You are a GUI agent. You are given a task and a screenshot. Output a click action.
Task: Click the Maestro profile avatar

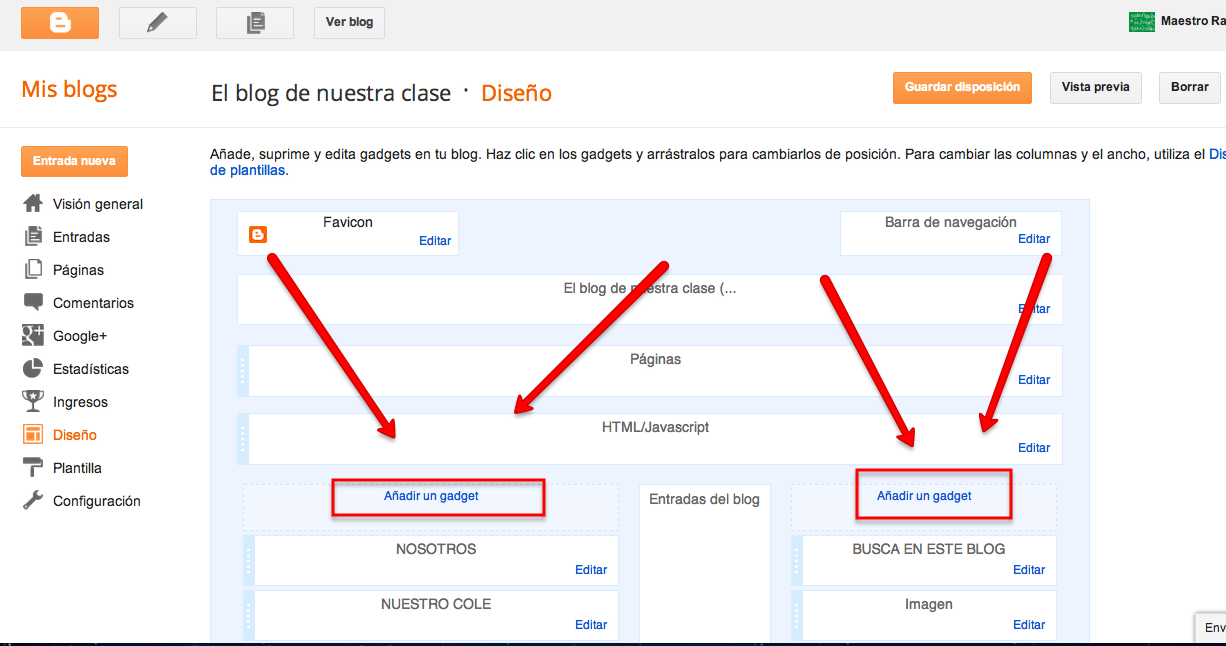tap(1143, 20)
